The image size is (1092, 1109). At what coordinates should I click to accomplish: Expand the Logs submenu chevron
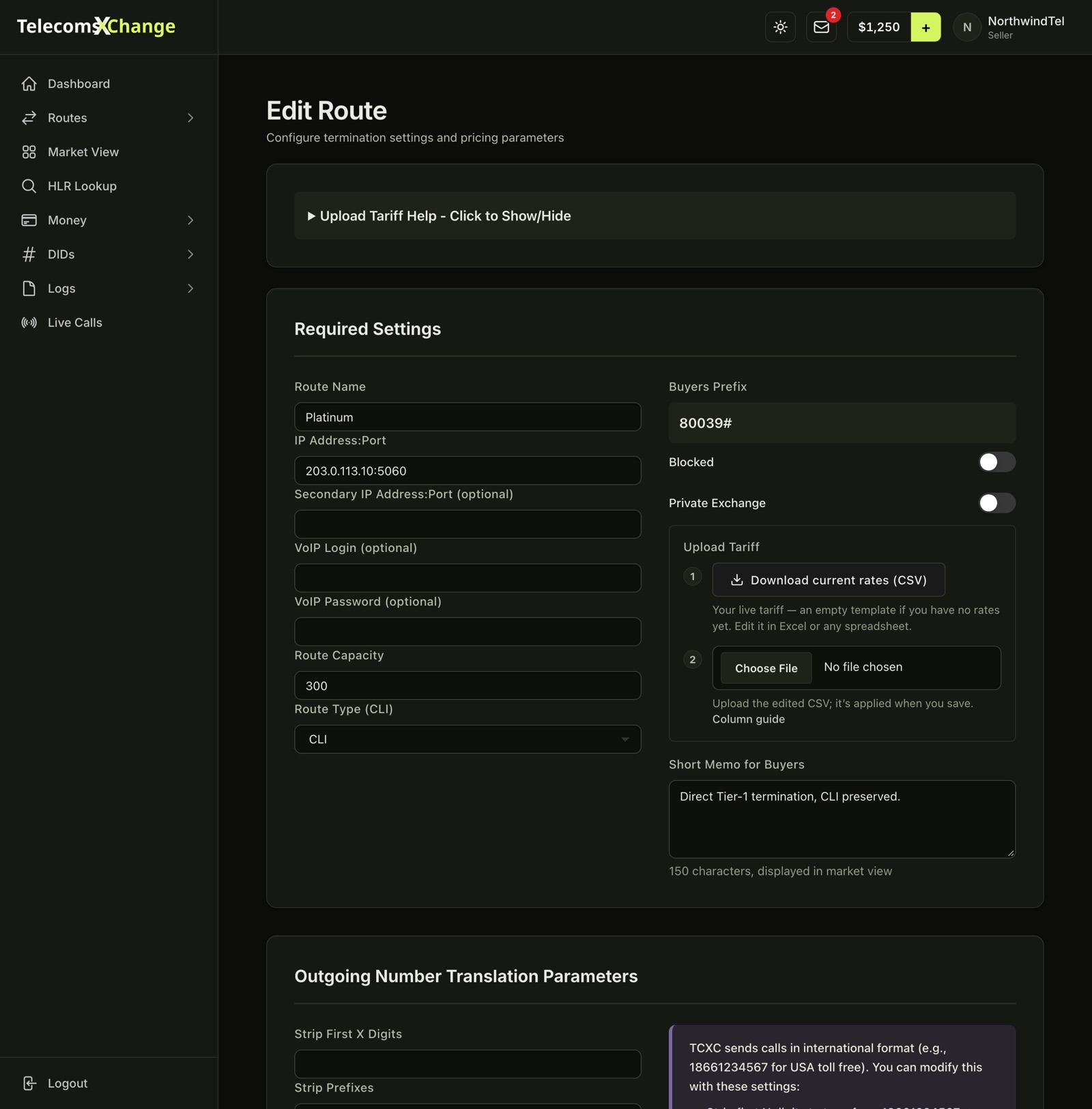point(190,288)
